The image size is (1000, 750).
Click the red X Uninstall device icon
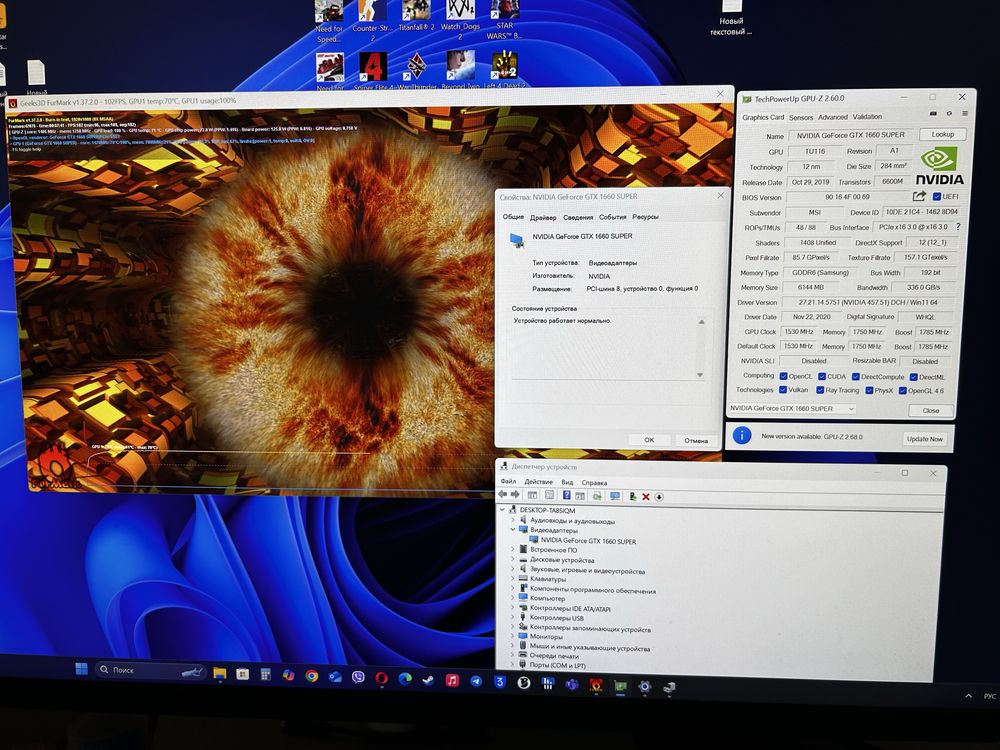[645, 497]
